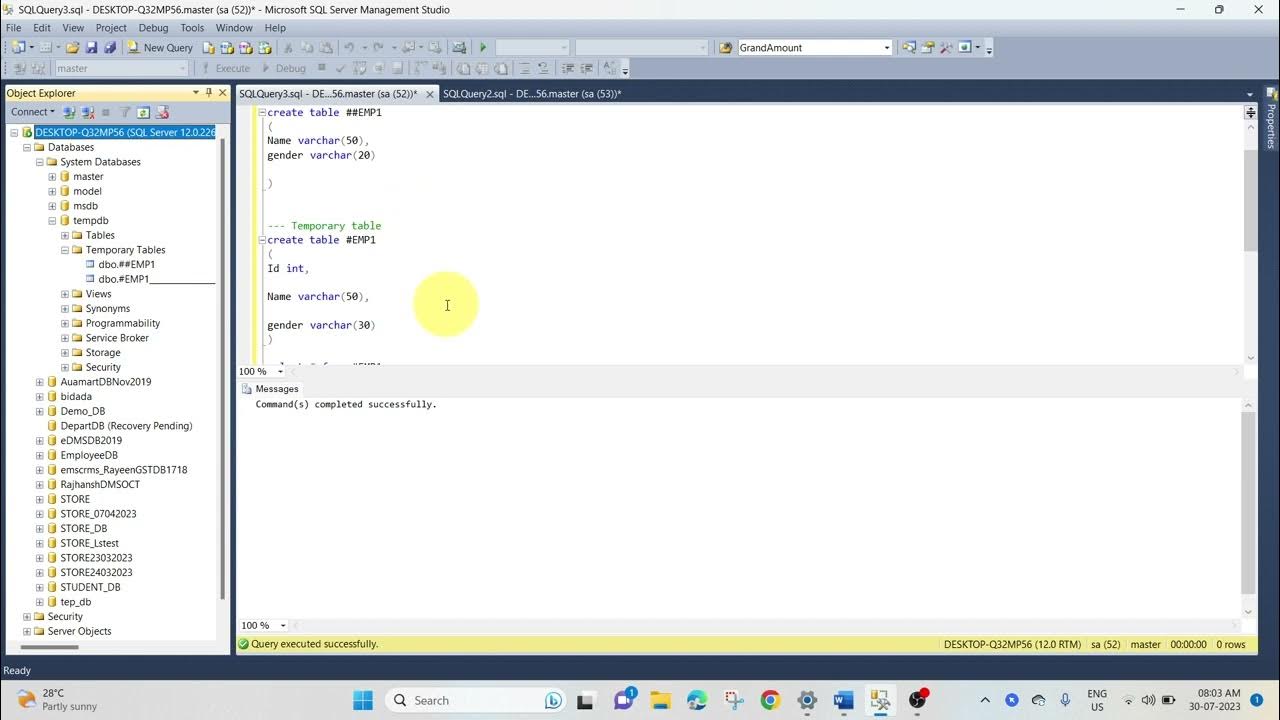Open the Object Explorer window position dropdown
The height and width of the screenshot is (720, 1280).
click(195, 93)
